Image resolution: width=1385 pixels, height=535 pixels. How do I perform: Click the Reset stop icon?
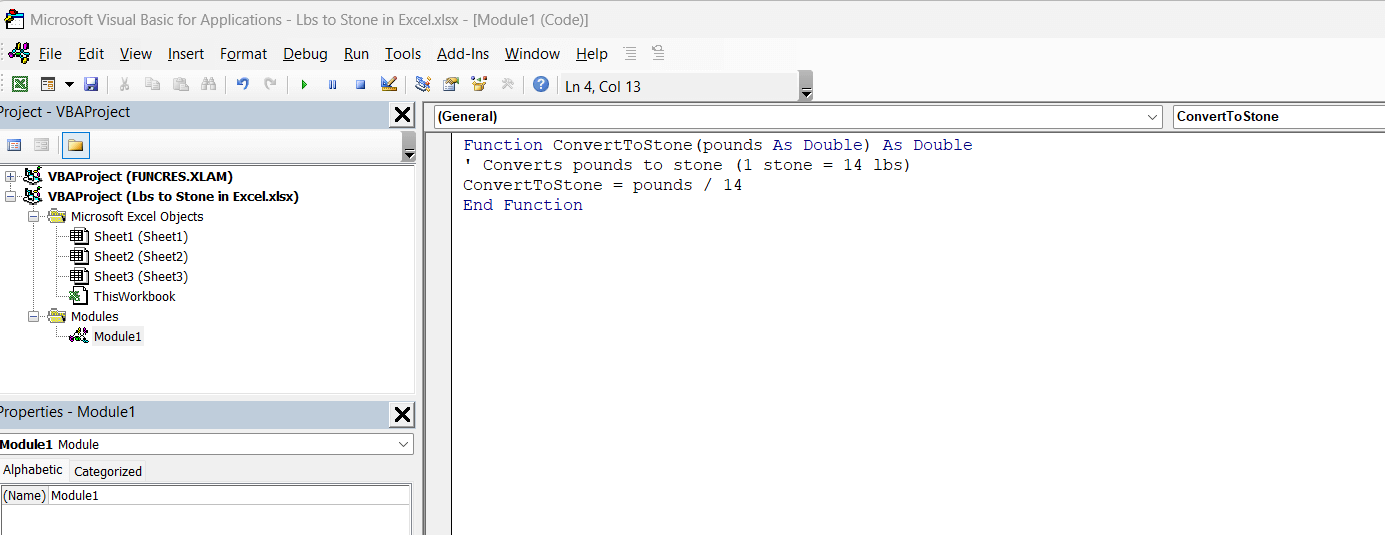pos(360,85)
